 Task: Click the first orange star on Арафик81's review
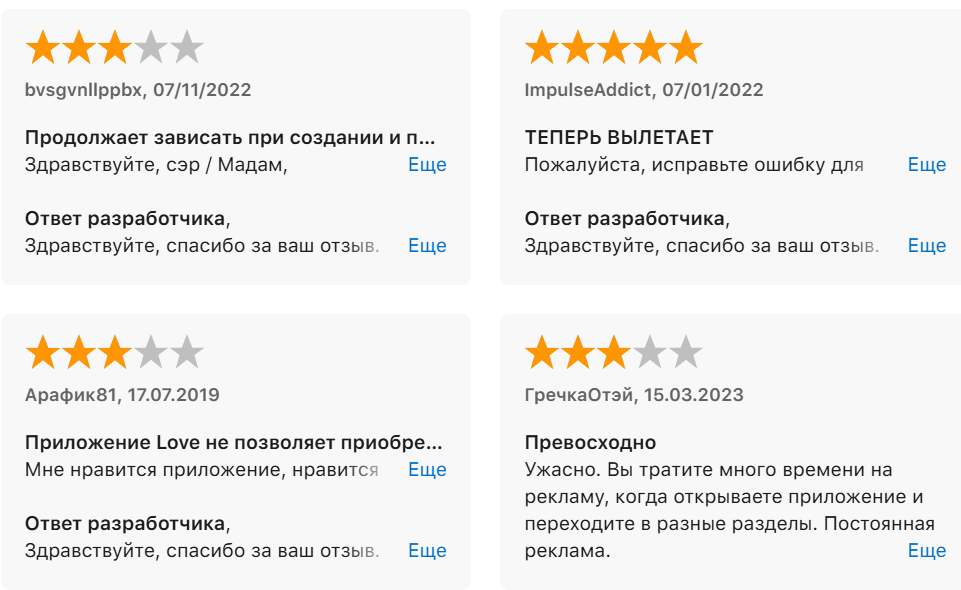tap(41, 352)
